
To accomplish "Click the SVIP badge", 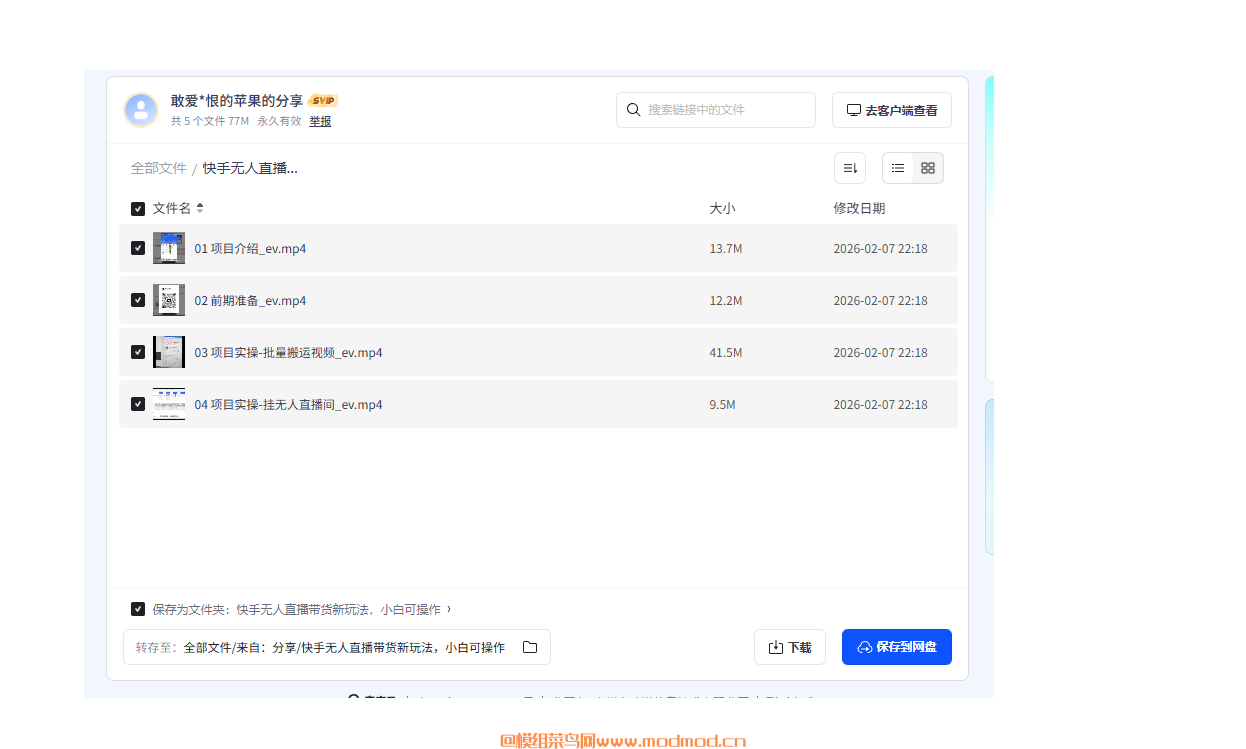I will pyautogui.click(x=323, y=101).
